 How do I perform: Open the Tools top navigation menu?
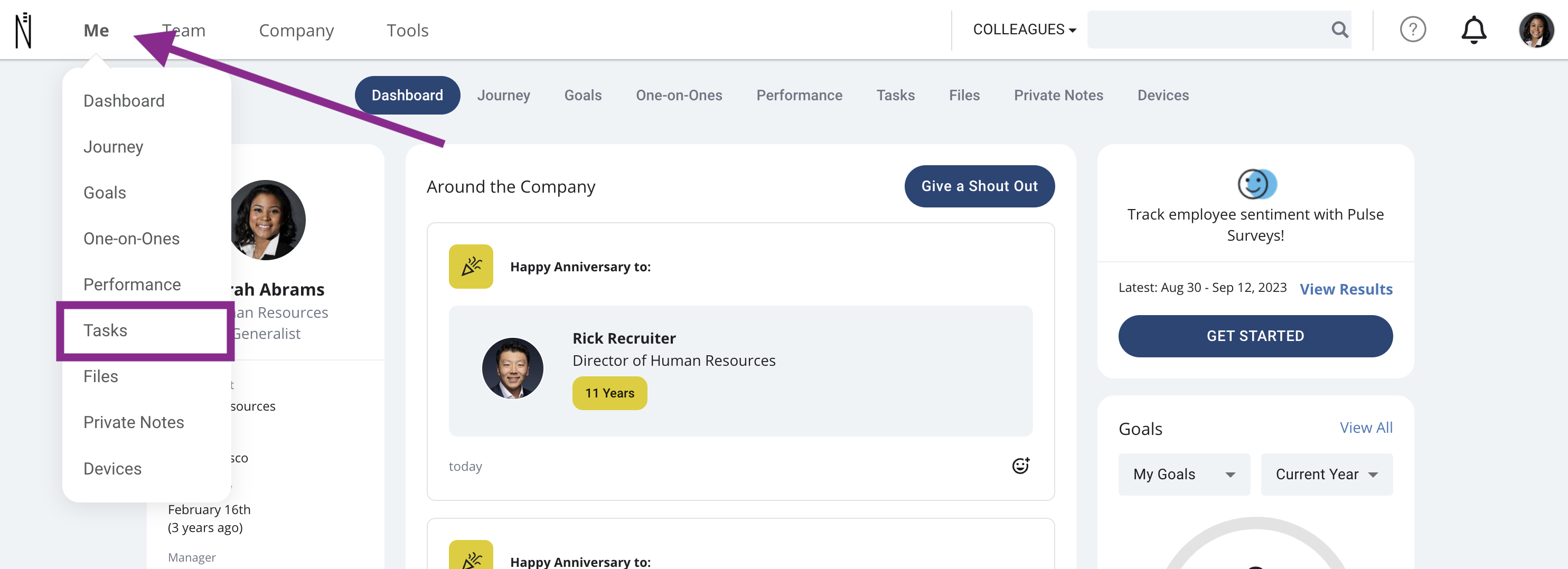(407, 31)
